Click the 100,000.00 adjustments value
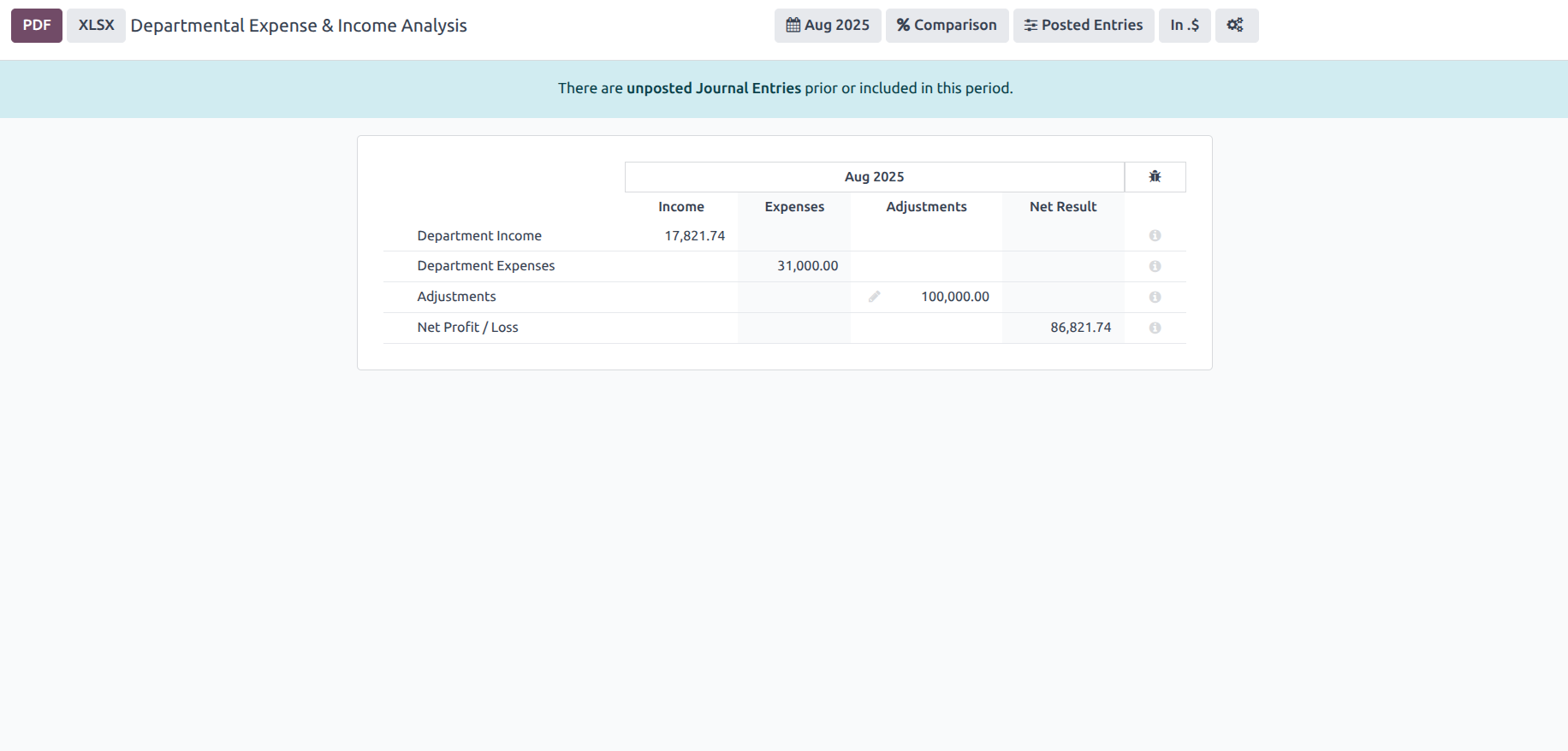Image resolution: width=1568 pixels, height=751 pixels. tap(954, 297)
